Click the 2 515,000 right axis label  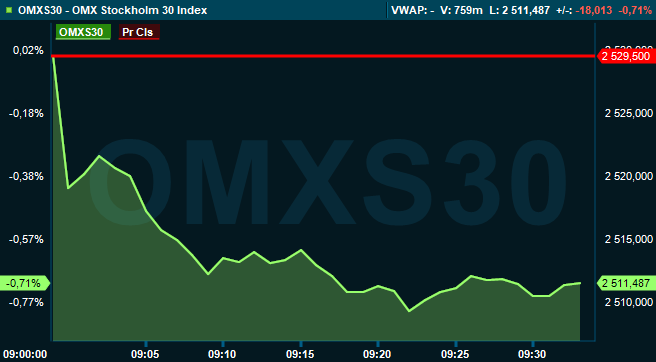click(629, 239)
